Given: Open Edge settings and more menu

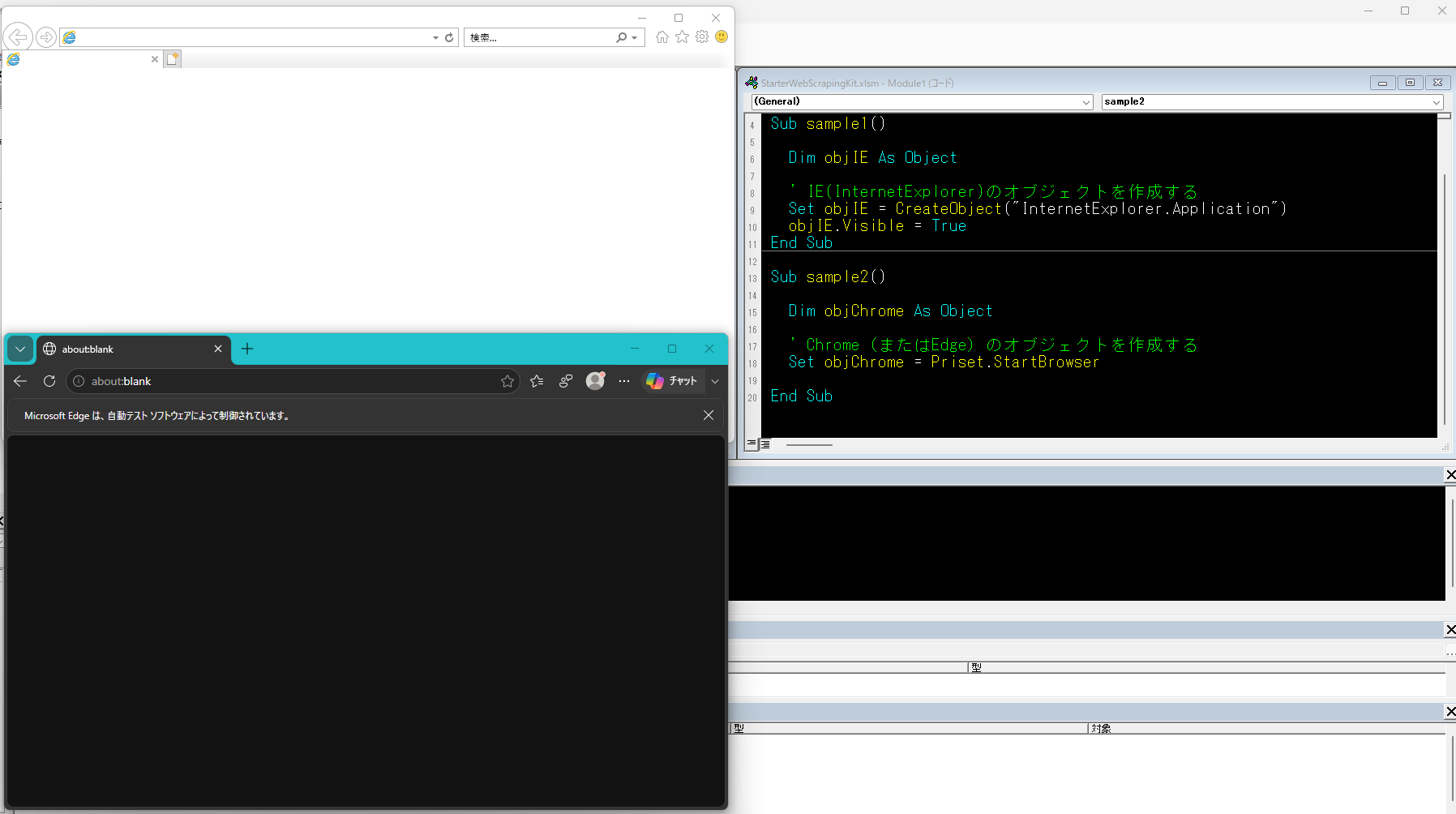Looking at the screenshot, I should tap(623, 381).
